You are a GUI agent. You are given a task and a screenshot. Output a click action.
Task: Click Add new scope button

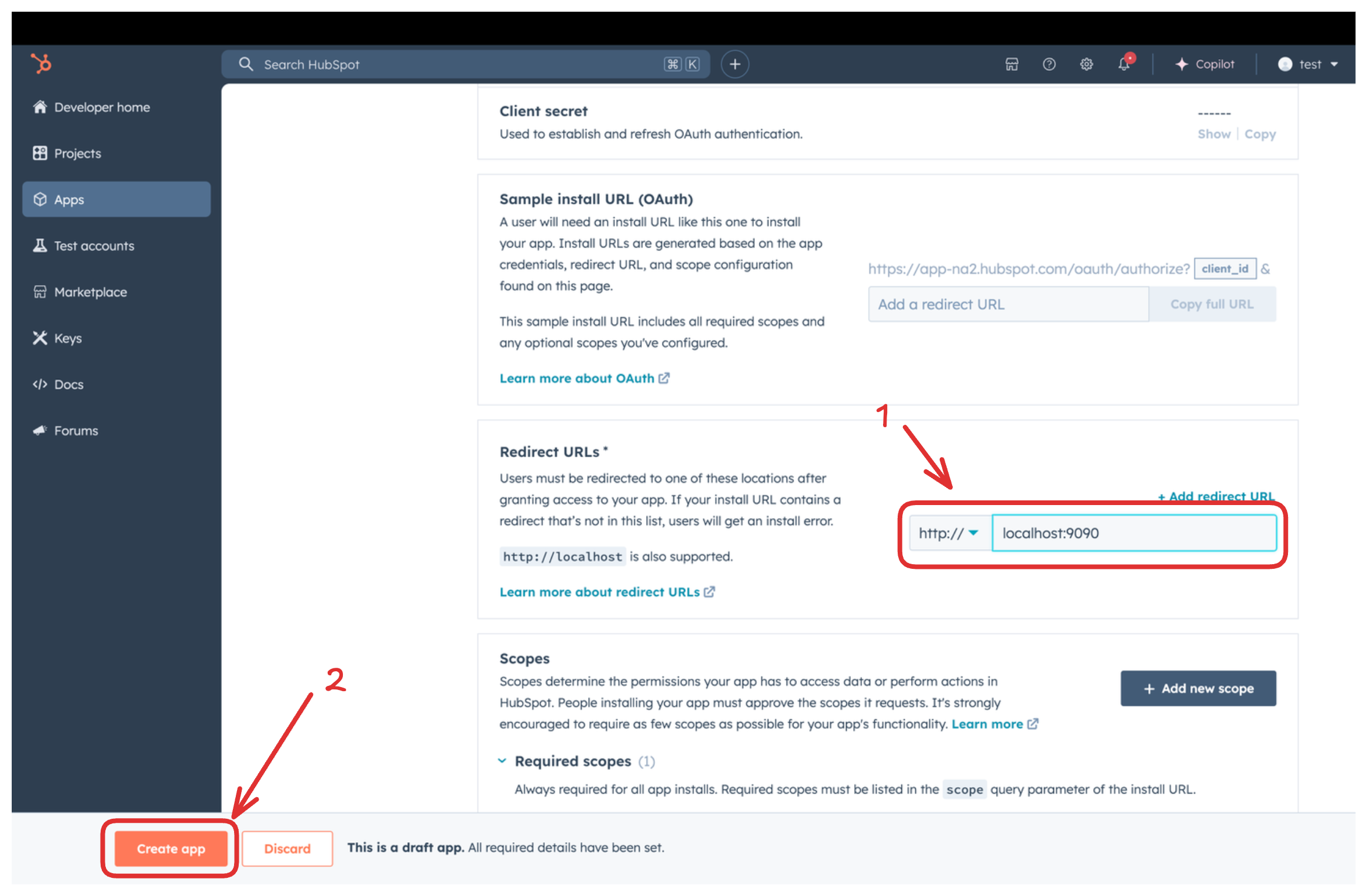click(x=1198, y=688)
